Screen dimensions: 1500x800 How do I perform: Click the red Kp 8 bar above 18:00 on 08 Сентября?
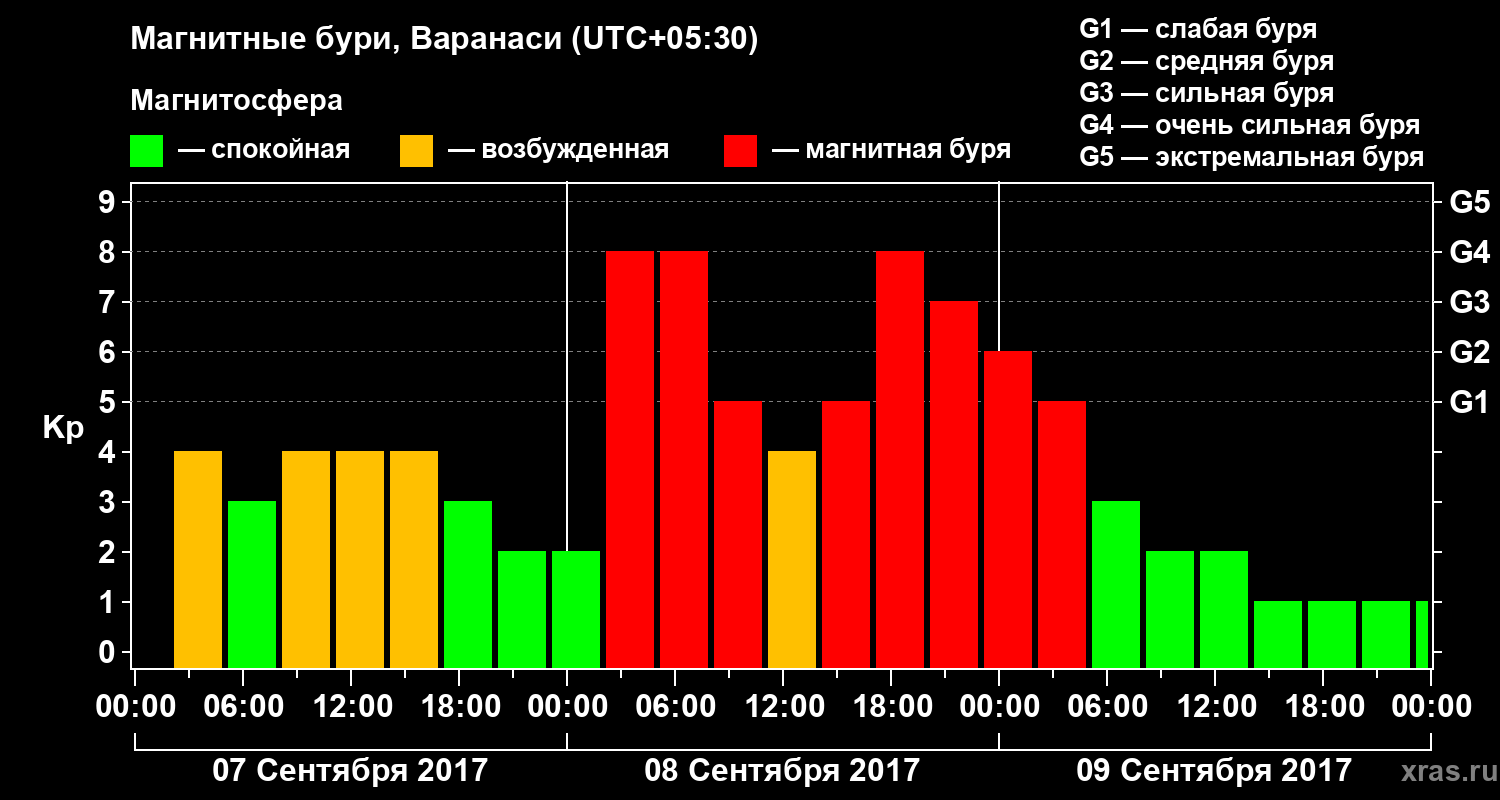point(900,460)
